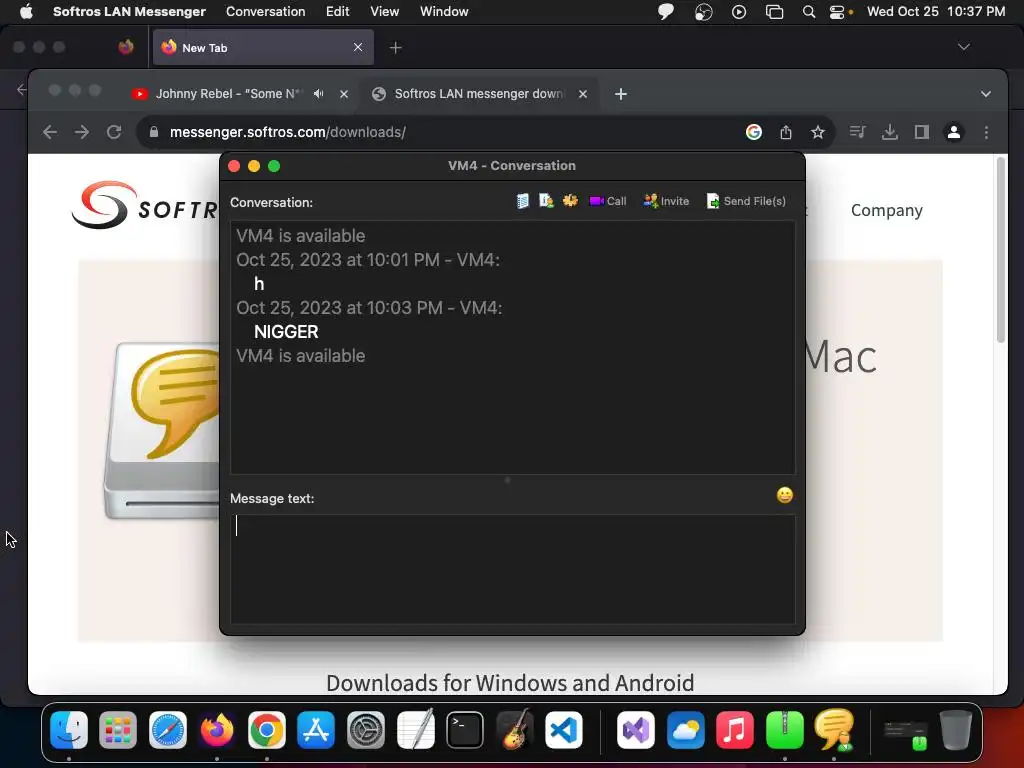Click the Google icon in address bar

pyautogui.click(x=754, y=132)
